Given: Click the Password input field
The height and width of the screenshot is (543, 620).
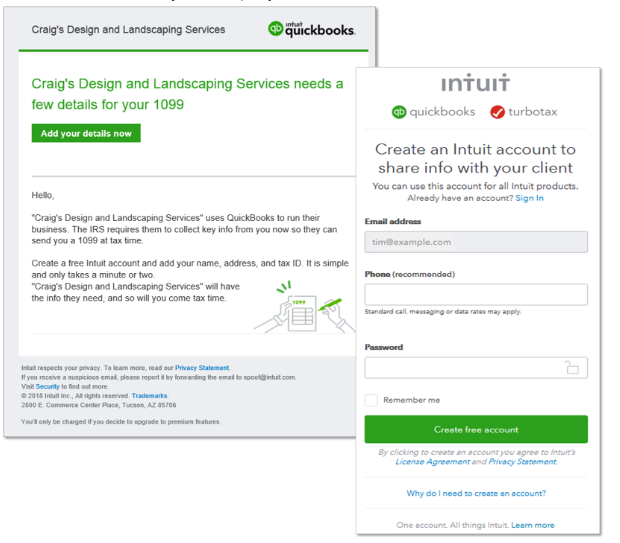Looking at the screenshot, I should tap(476, 367).
